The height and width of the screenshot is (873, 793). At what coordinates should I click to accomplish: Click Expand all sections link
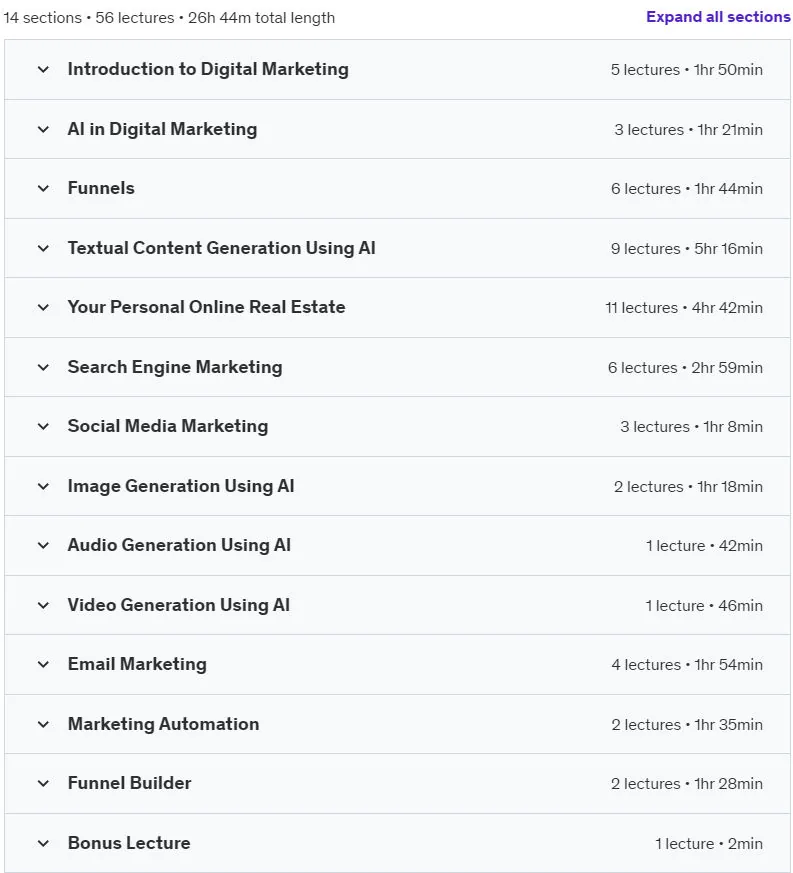pos(718,17)
